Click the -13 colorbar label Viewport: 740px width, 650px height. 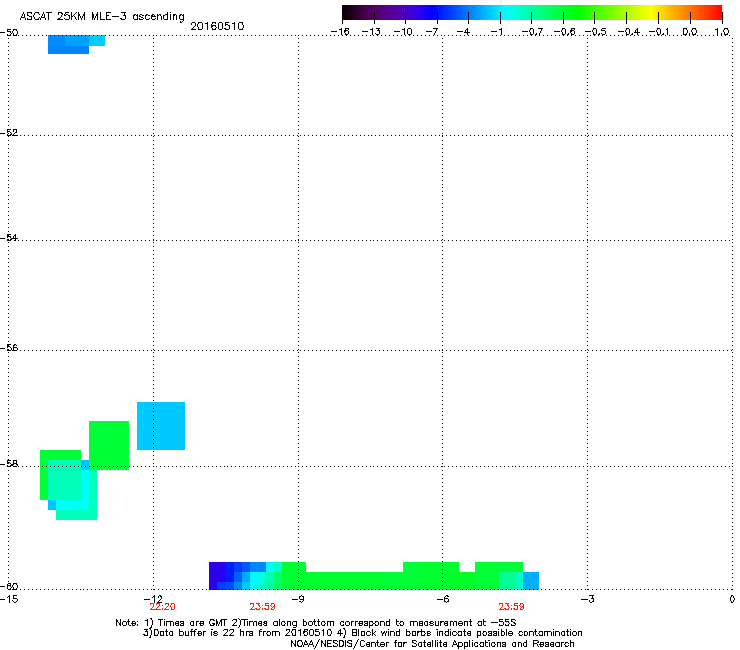[371, 32]
